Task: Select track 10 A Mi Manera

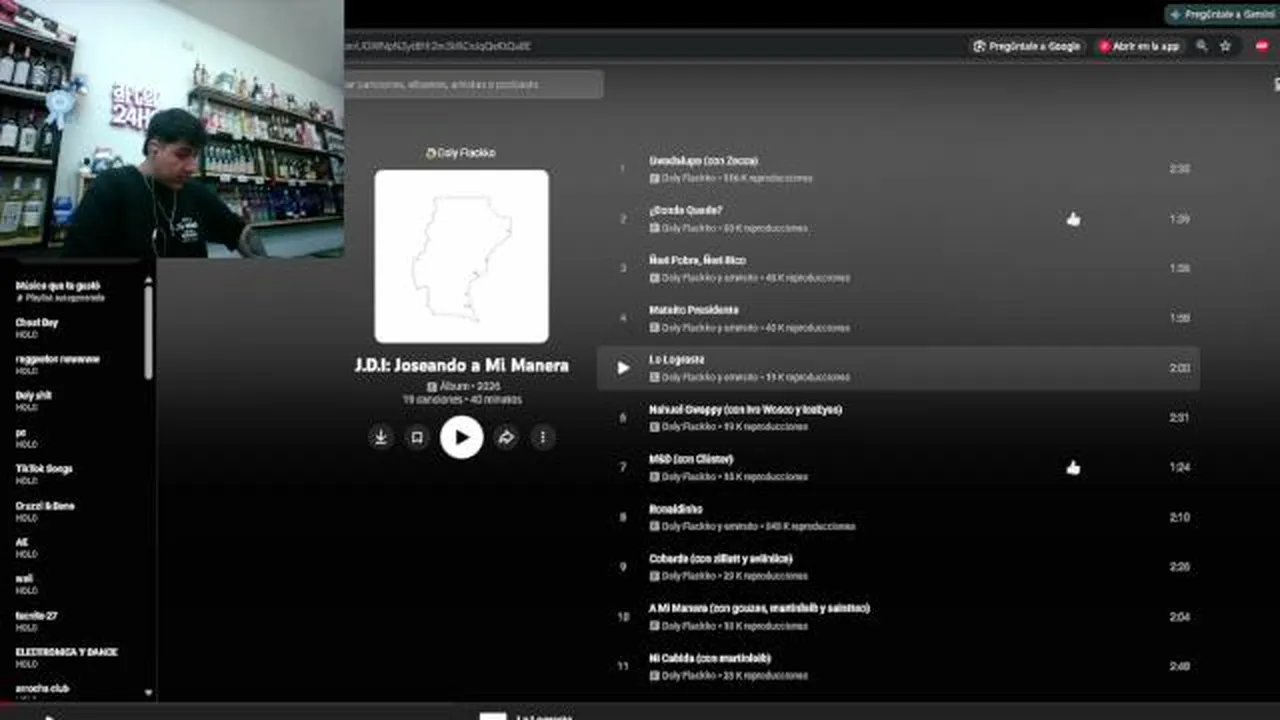Action: [898, 617]
